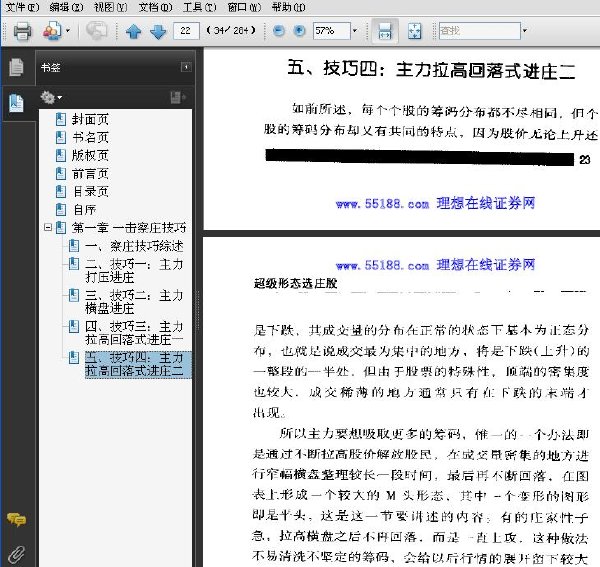
Task: Open the 文件 menu
Action: 23,7
